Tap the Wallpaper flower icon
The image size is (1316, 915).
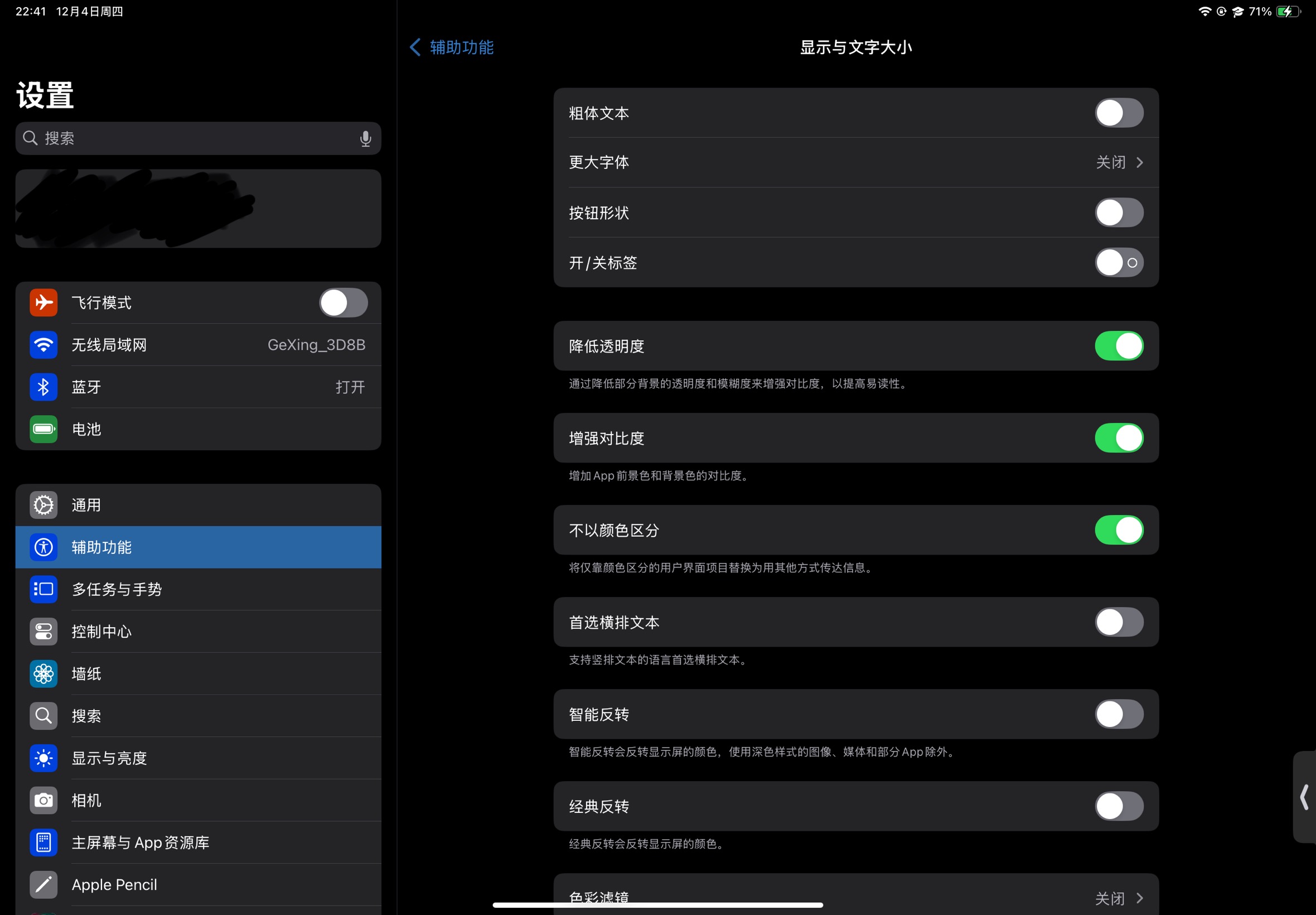(43, 673)
